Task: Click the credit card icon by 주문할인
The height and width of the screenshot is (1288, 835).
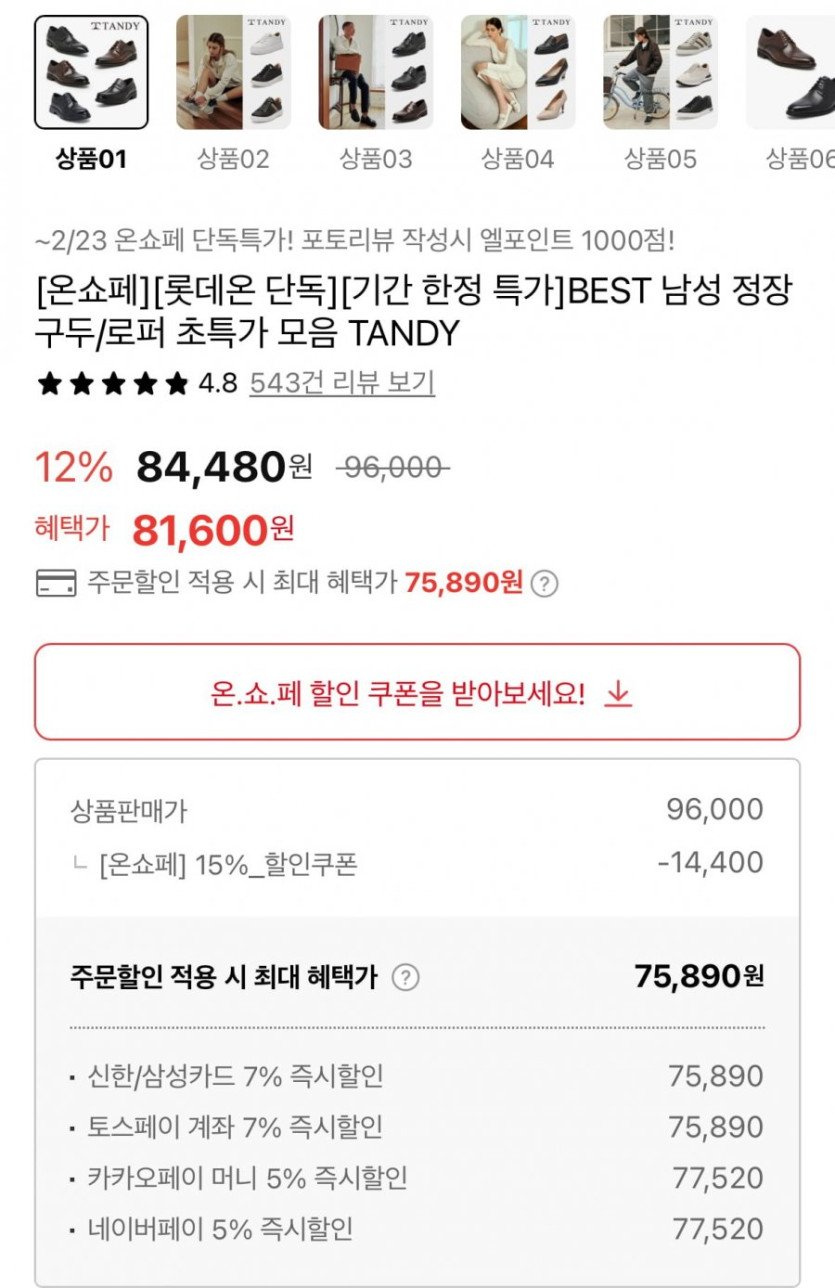Action: [55, 583]
